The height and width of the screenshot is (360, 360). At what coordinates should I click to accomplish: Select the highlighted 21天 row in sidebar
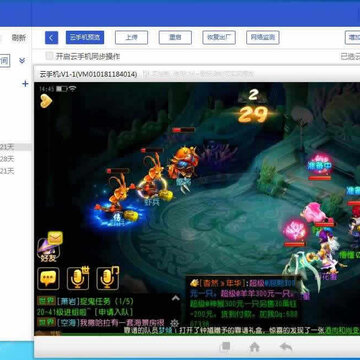point(16,147)
